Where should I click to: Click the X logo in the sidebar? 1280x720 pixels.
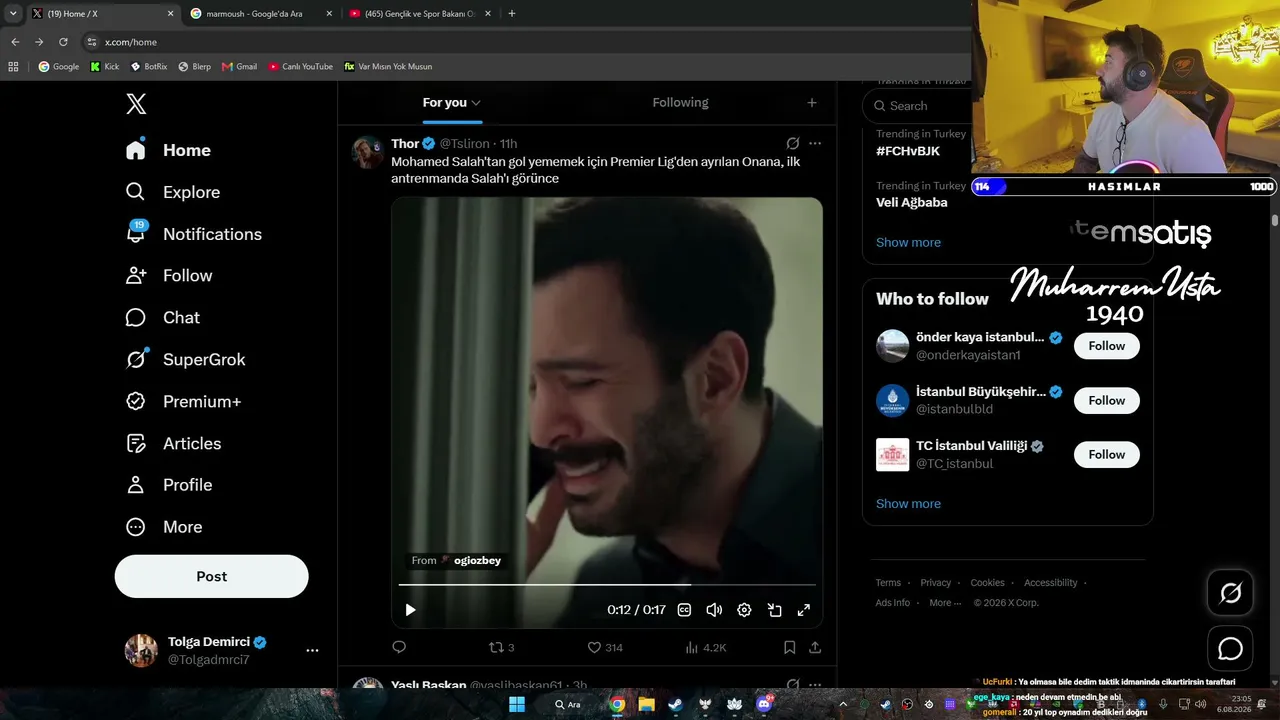(x=136, y=104)
